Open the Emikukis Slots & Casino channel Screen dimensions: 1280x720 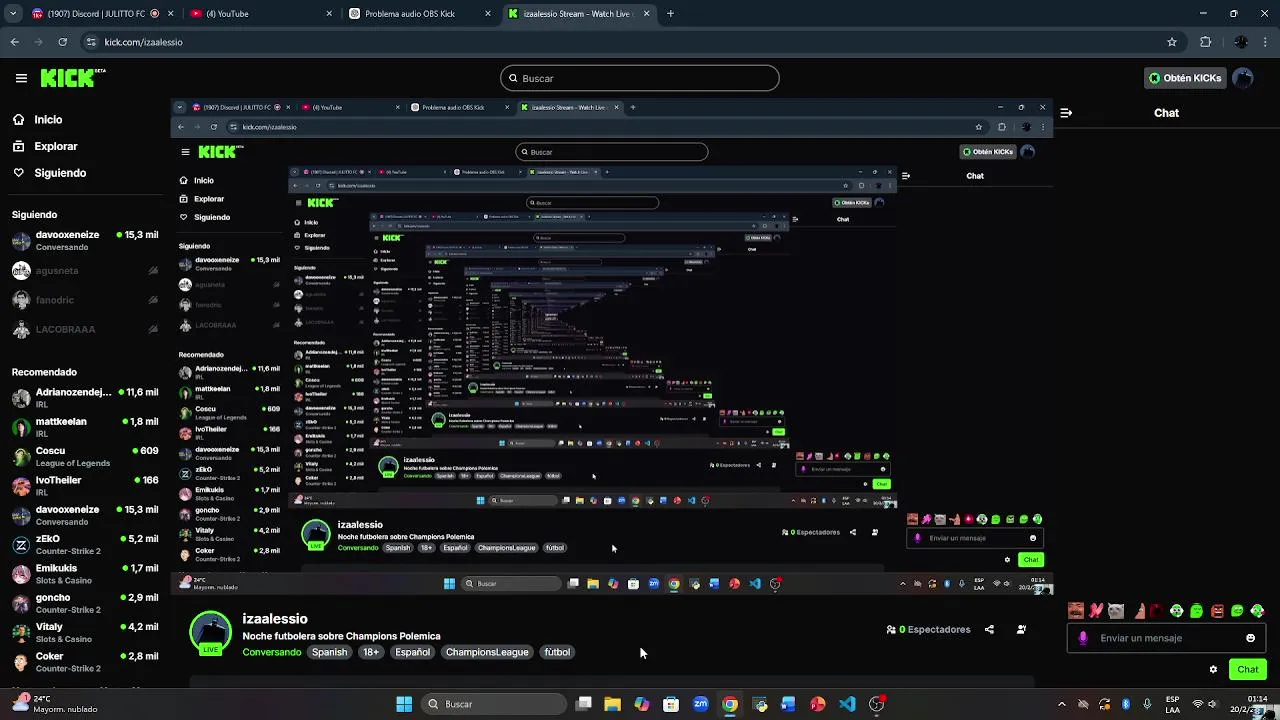coord(85,574)
